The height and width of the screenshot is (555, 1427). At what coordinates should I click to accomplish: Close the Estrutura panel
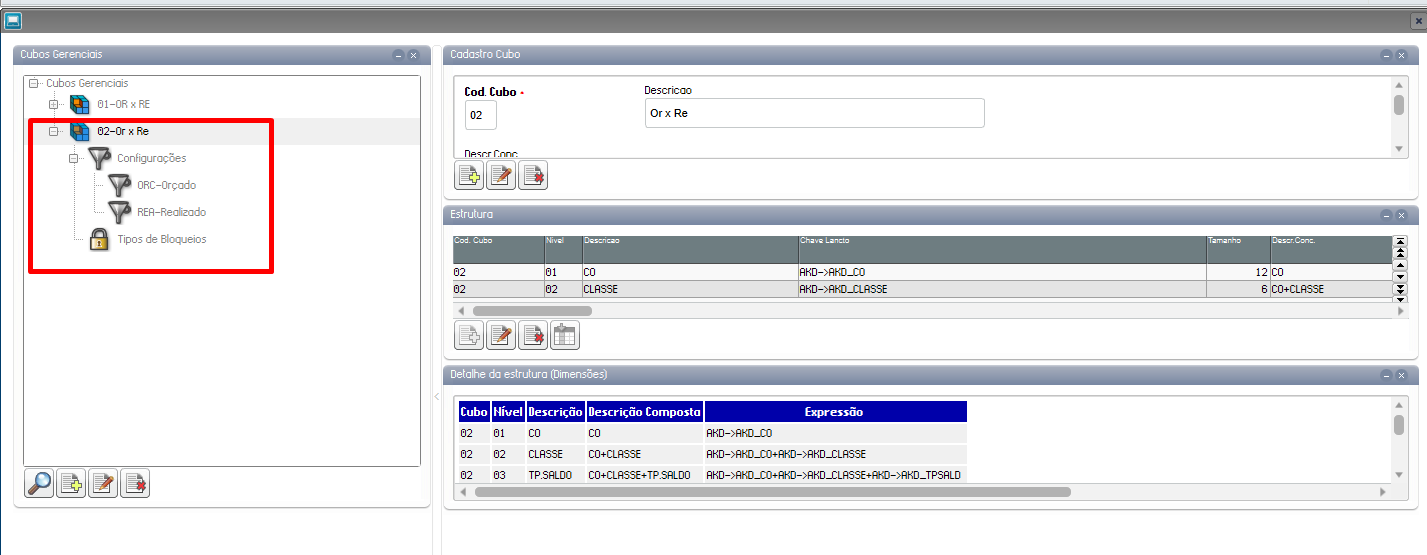pyautogui.click(x=1401, y=215)
